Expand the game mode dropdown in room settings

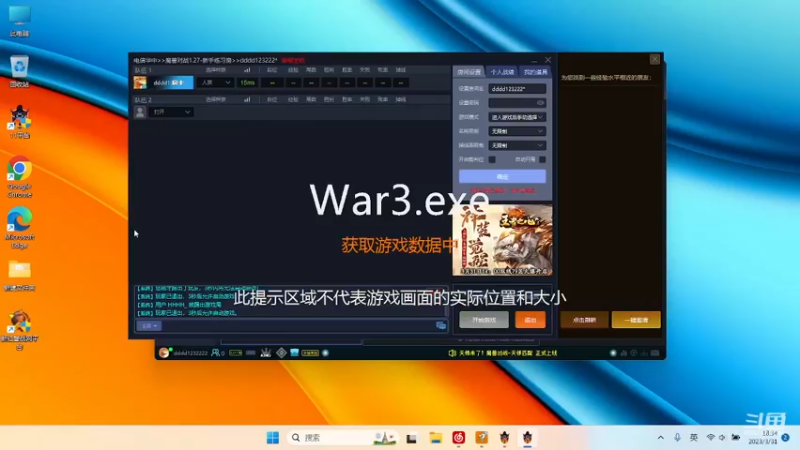click(x=517, y=117)
